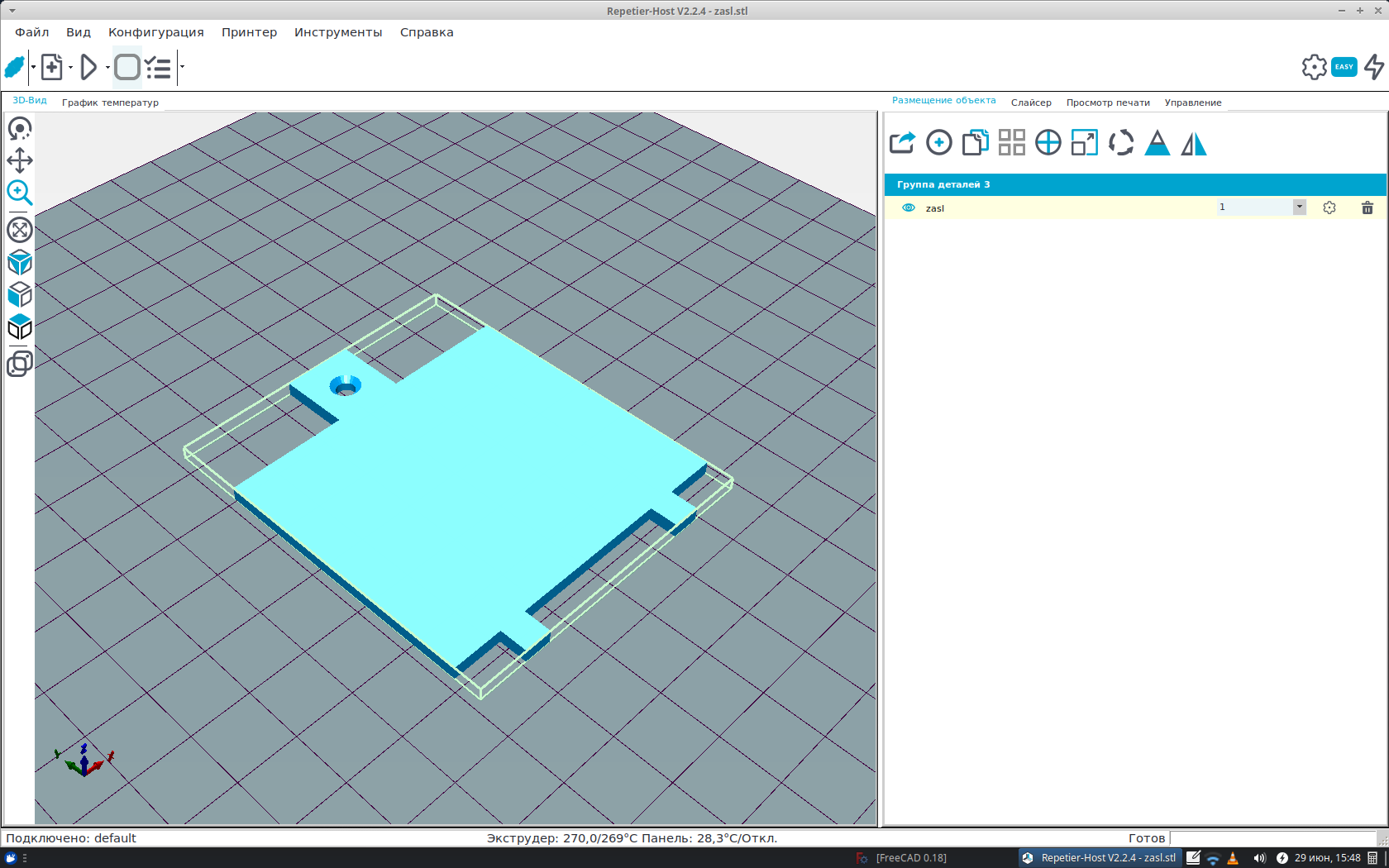Viewport: 1389px width, 868px height.
Task: Click the copy objects icon
Action: click(976, 143)
